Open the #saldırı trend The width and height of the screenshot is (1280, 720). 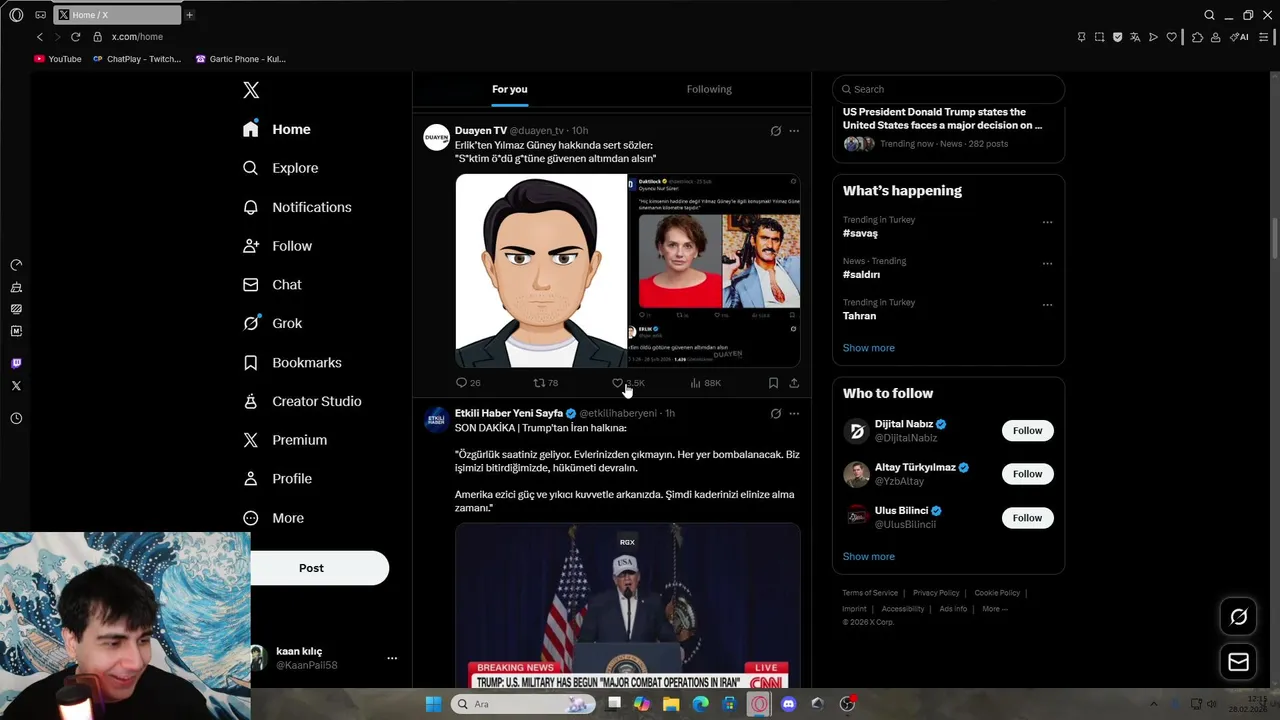click(x=861, y=274)
